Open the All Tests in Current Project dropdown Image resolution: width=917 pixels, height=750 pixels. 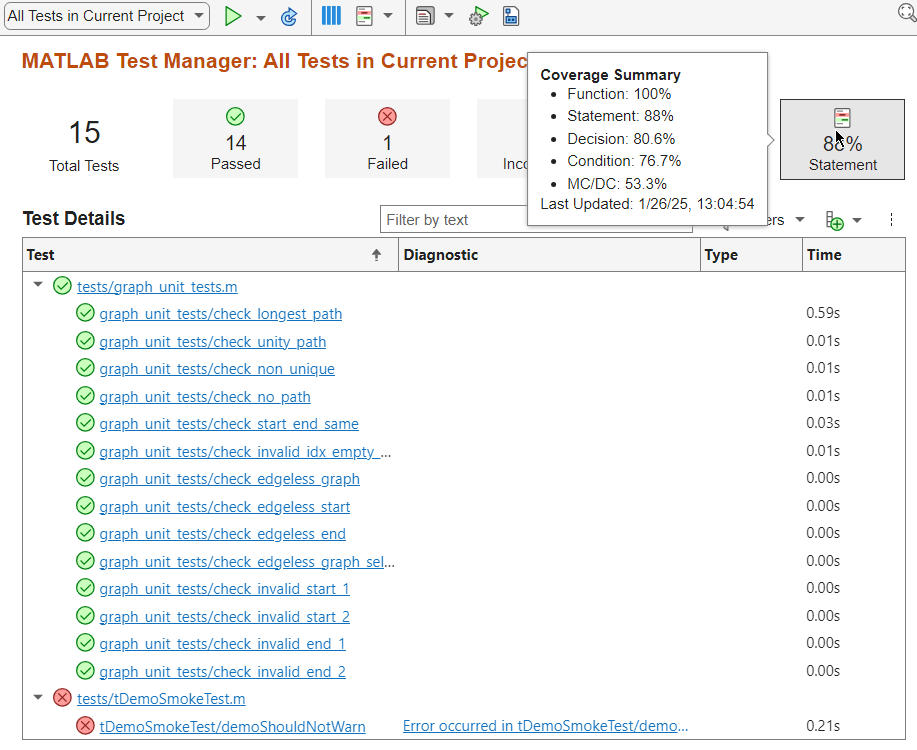(x=107, y=16)
